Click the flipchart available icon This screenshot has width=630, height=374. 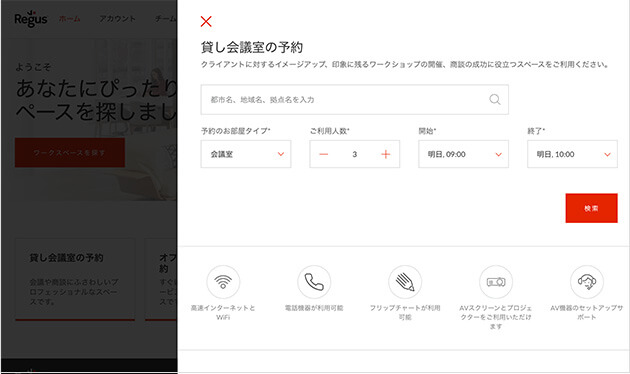405,282
